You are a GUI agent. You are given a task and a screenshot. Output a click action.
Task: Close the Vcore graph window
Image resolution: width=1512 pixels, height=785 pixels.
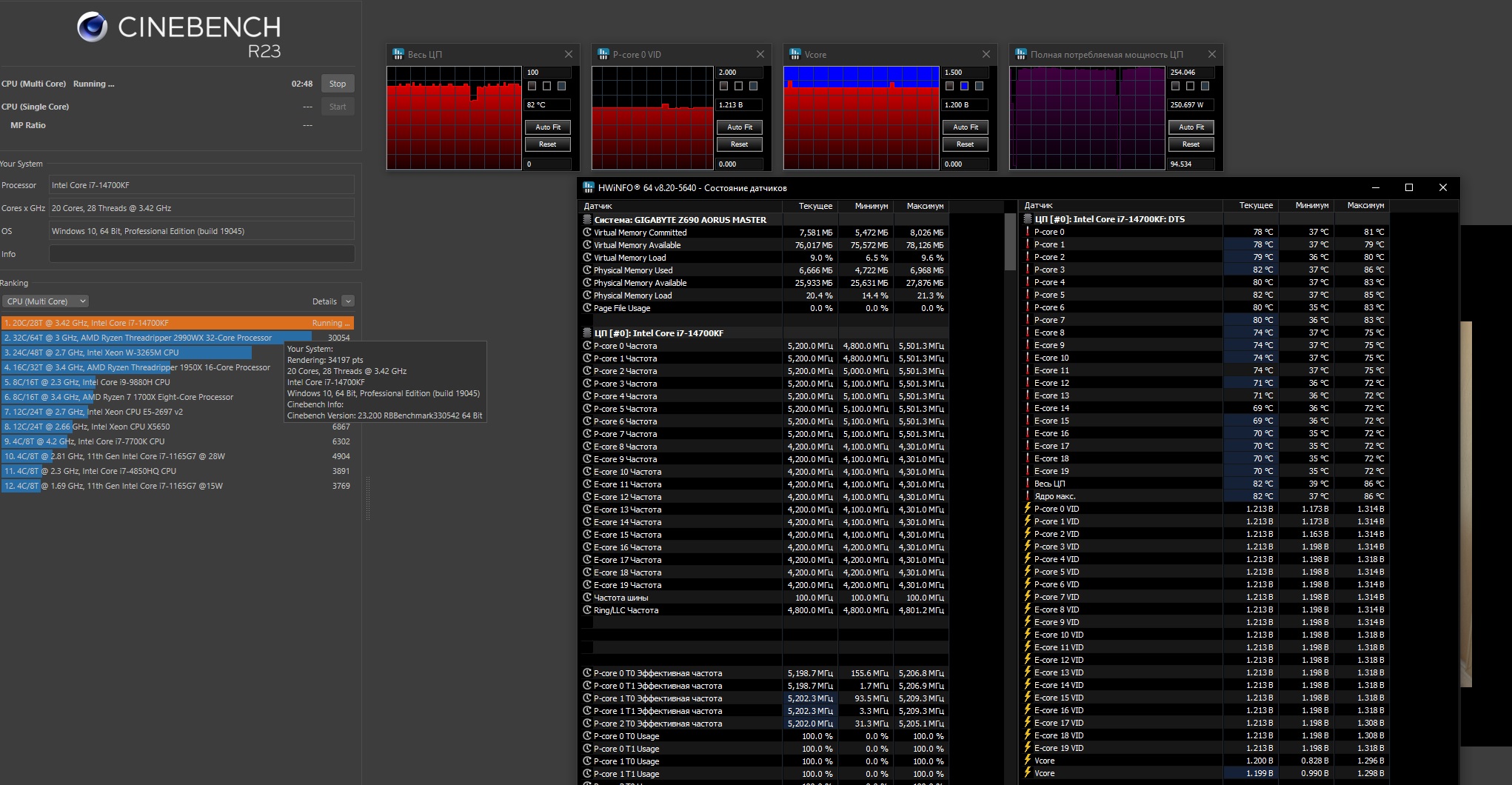(986, 54)
